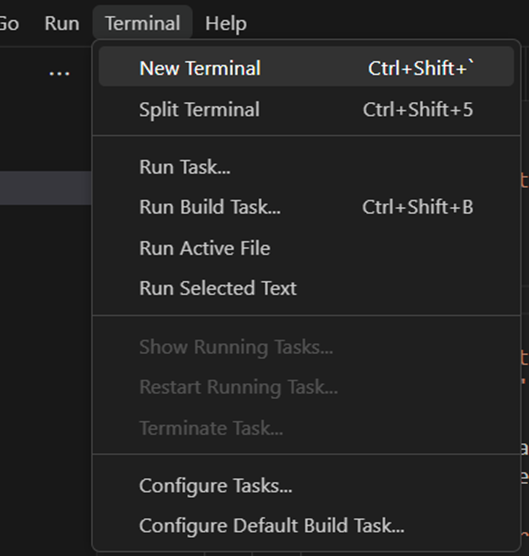Choose Run Selected Text
The image size is (529, 556).
pos(306,288)
